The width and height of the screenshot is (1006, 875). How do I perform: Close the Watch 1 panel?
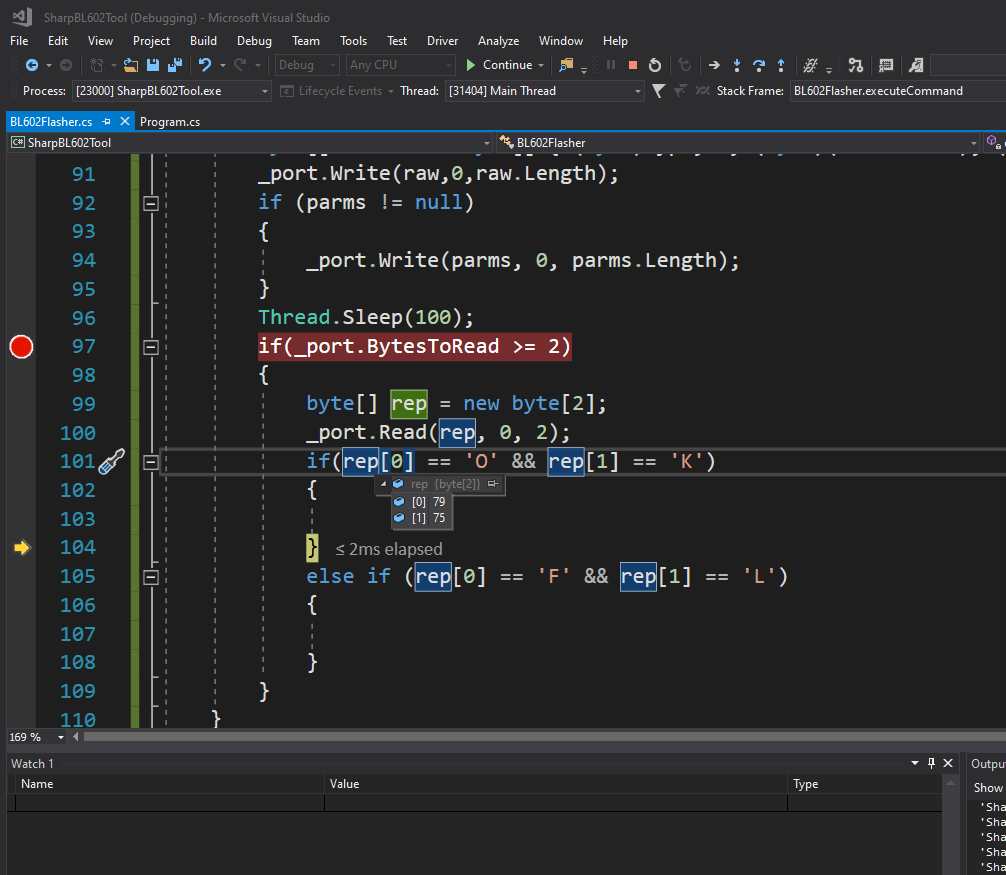pos(948,763)
